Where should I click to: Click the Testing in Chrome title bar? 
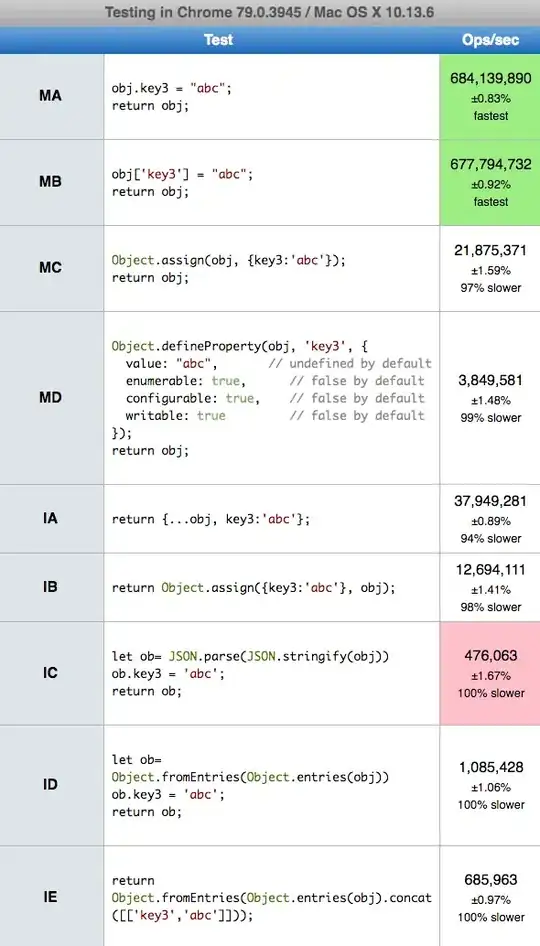(x=270, y=12)
